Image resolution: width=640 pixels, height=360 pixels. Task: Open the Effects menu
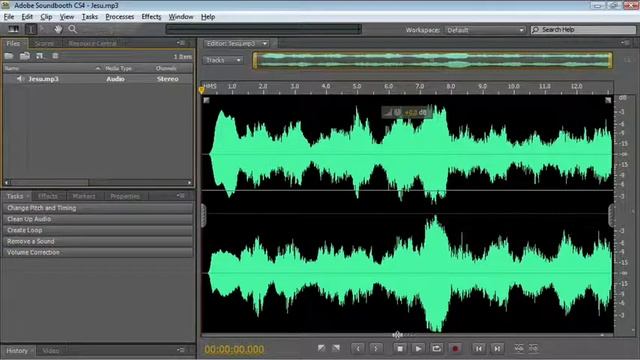151,17
